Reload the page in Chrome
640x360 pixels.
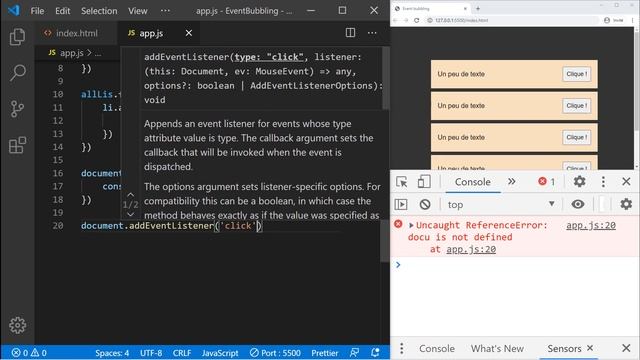click(x=416, y=20)
